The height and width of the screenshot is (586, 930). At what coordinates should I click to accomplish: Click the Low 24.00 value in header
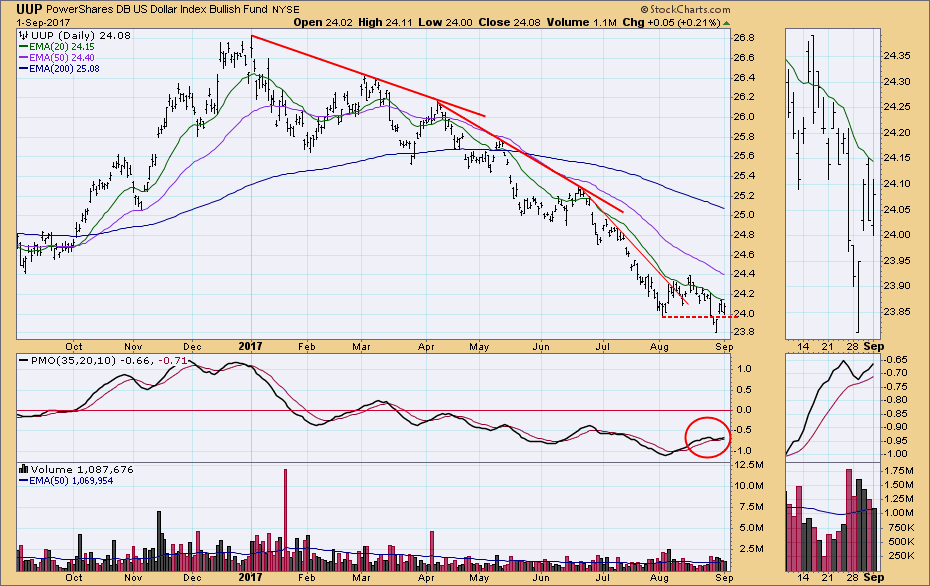(x=445, y=22)
